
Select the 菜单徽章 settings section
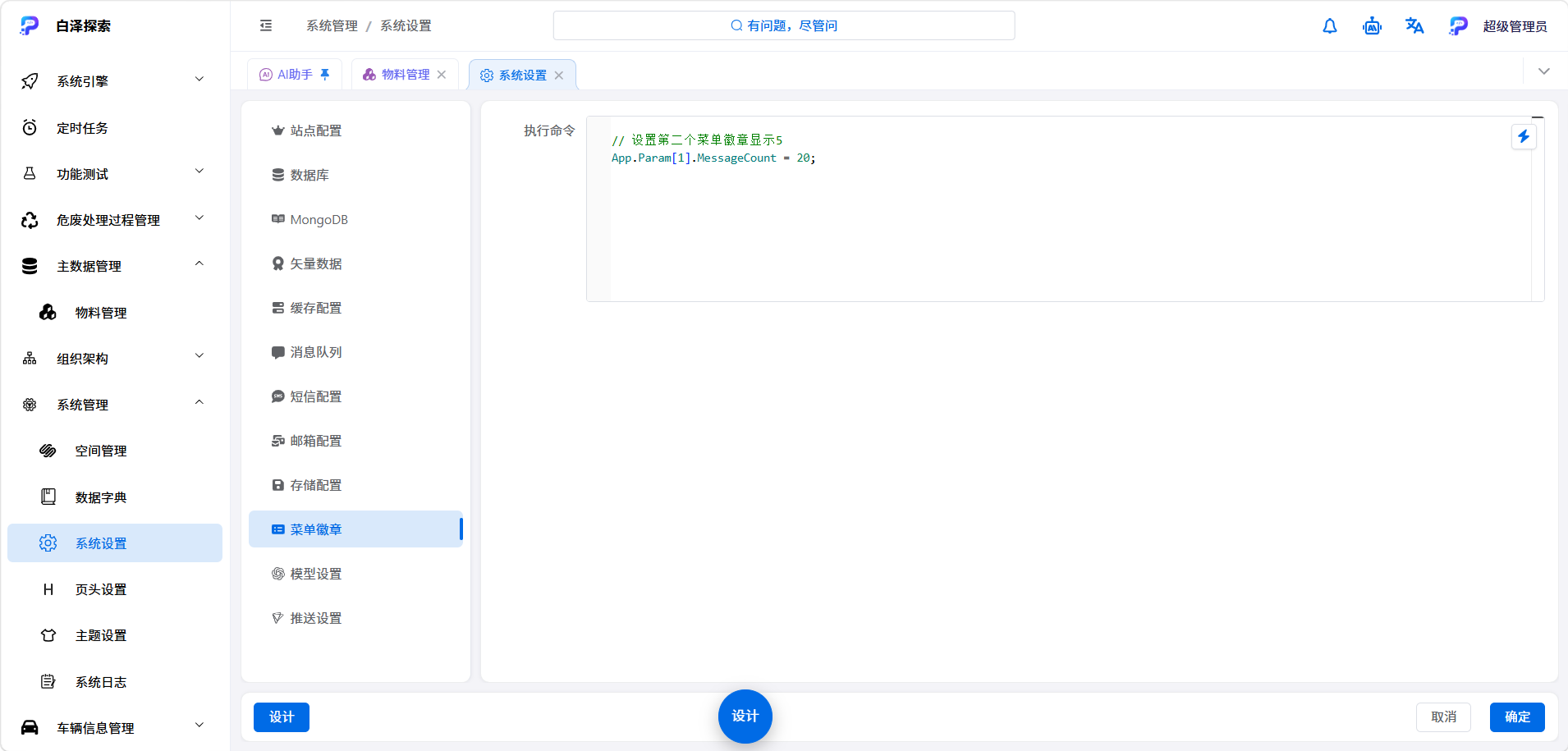pyautogui.click(x=355, y=529)
